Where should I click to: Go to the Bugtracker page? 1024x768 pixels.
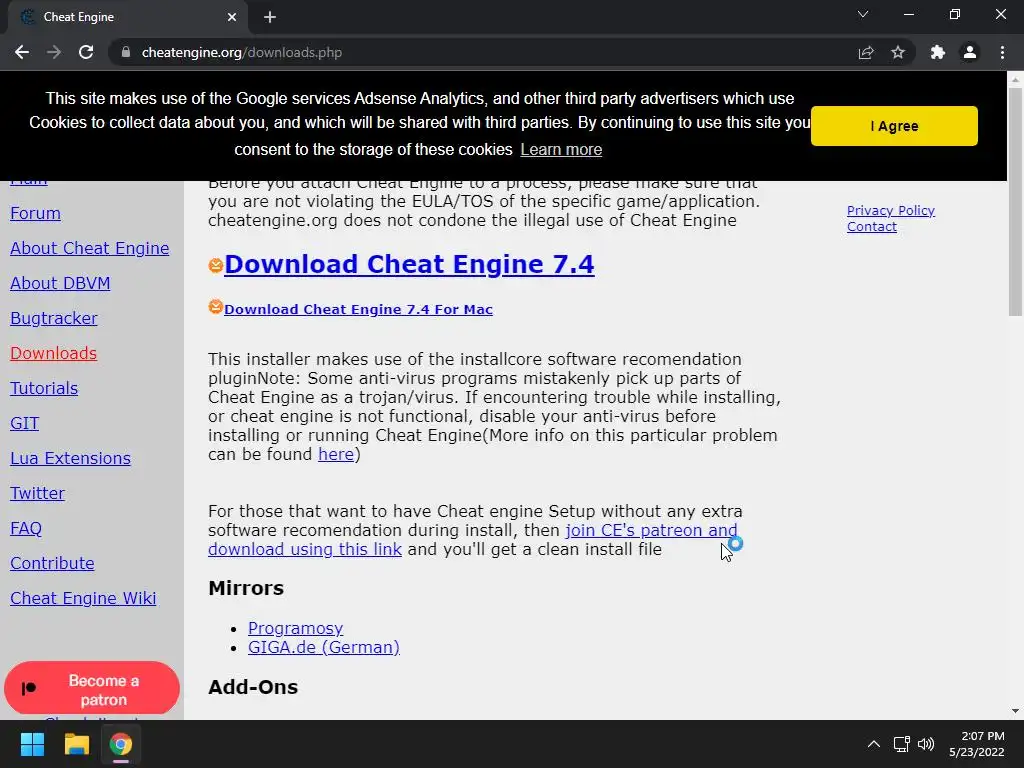(x=54, y=318)
